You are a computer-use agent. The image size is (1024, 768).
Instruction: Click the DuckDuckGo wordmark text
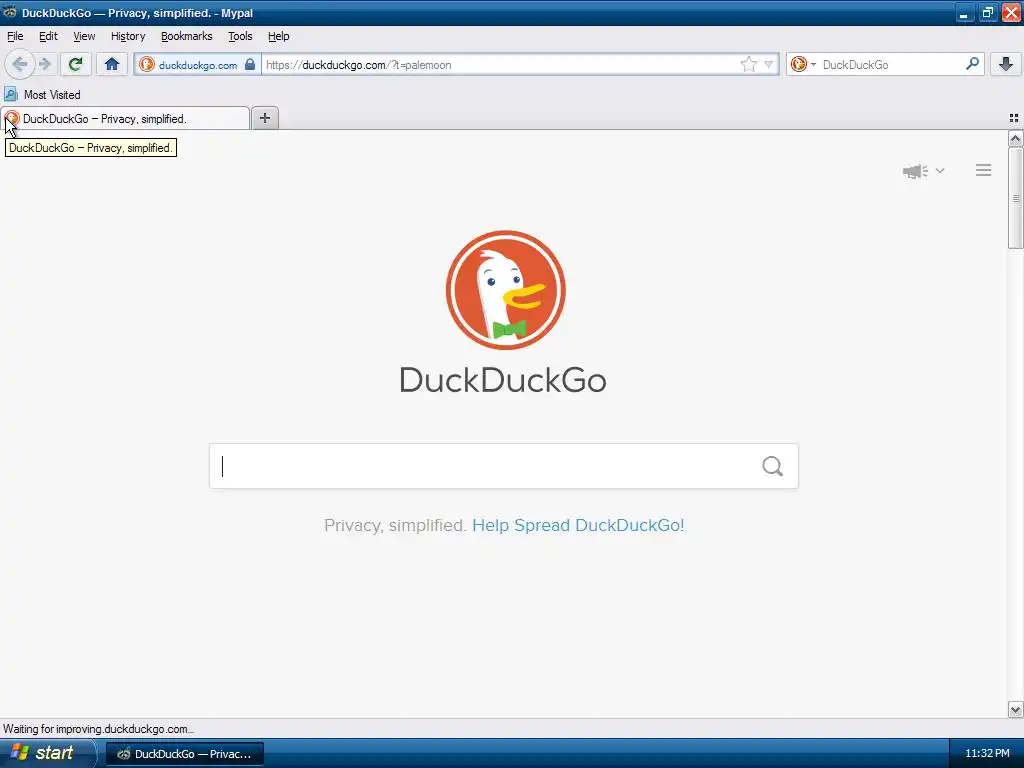coord(503,380)
